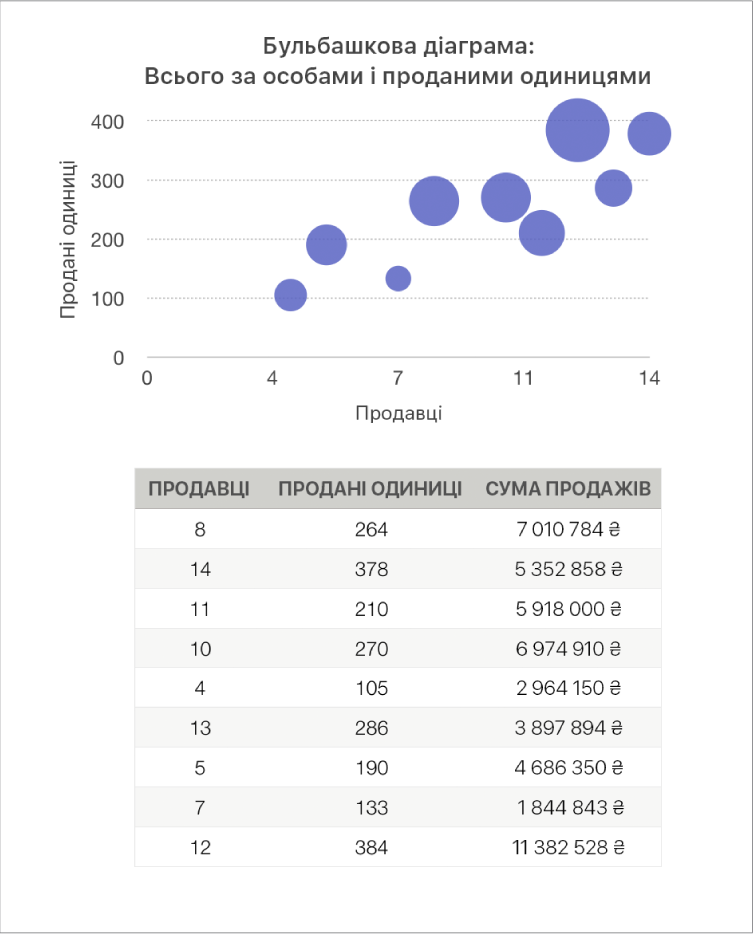Click the "Продані одиниці" column header
The width and height of the screenshot is (755, 936).
pyautogui.click(x=370, y=489)
